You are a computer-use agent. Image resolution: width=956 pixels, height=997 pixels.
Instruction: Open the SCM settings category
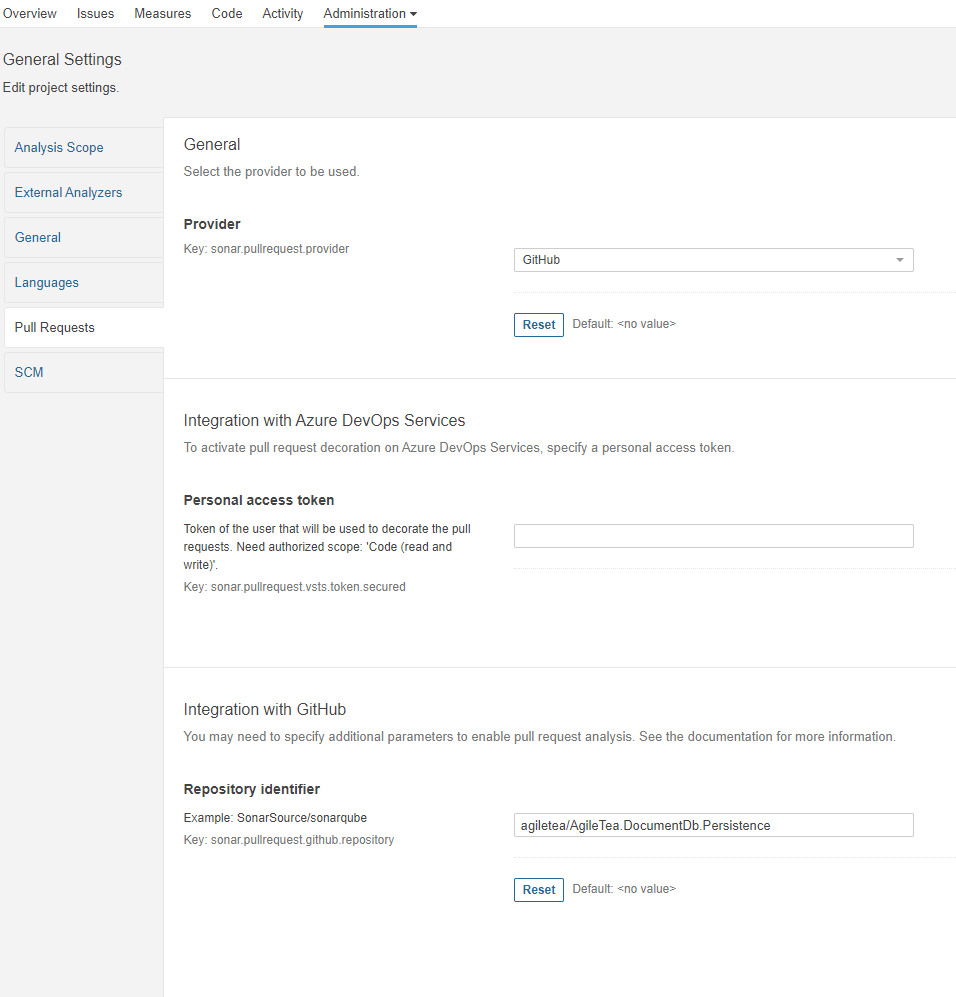[x=84, y=373]
